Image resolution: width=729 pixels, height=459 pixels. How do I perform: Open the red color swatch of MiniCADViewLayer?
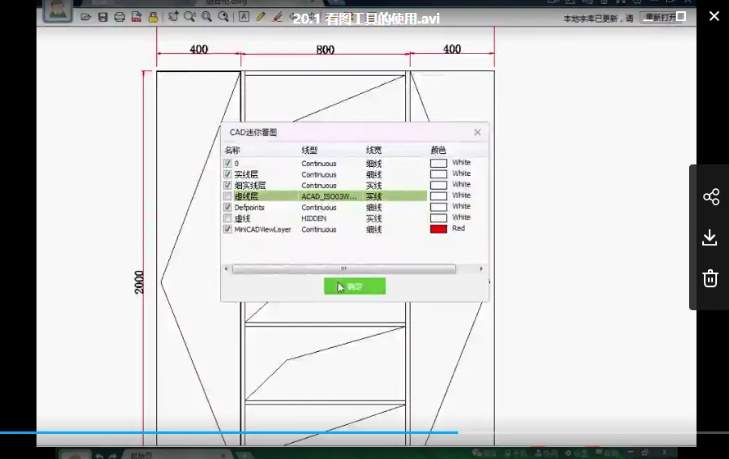tap(438, 229)
